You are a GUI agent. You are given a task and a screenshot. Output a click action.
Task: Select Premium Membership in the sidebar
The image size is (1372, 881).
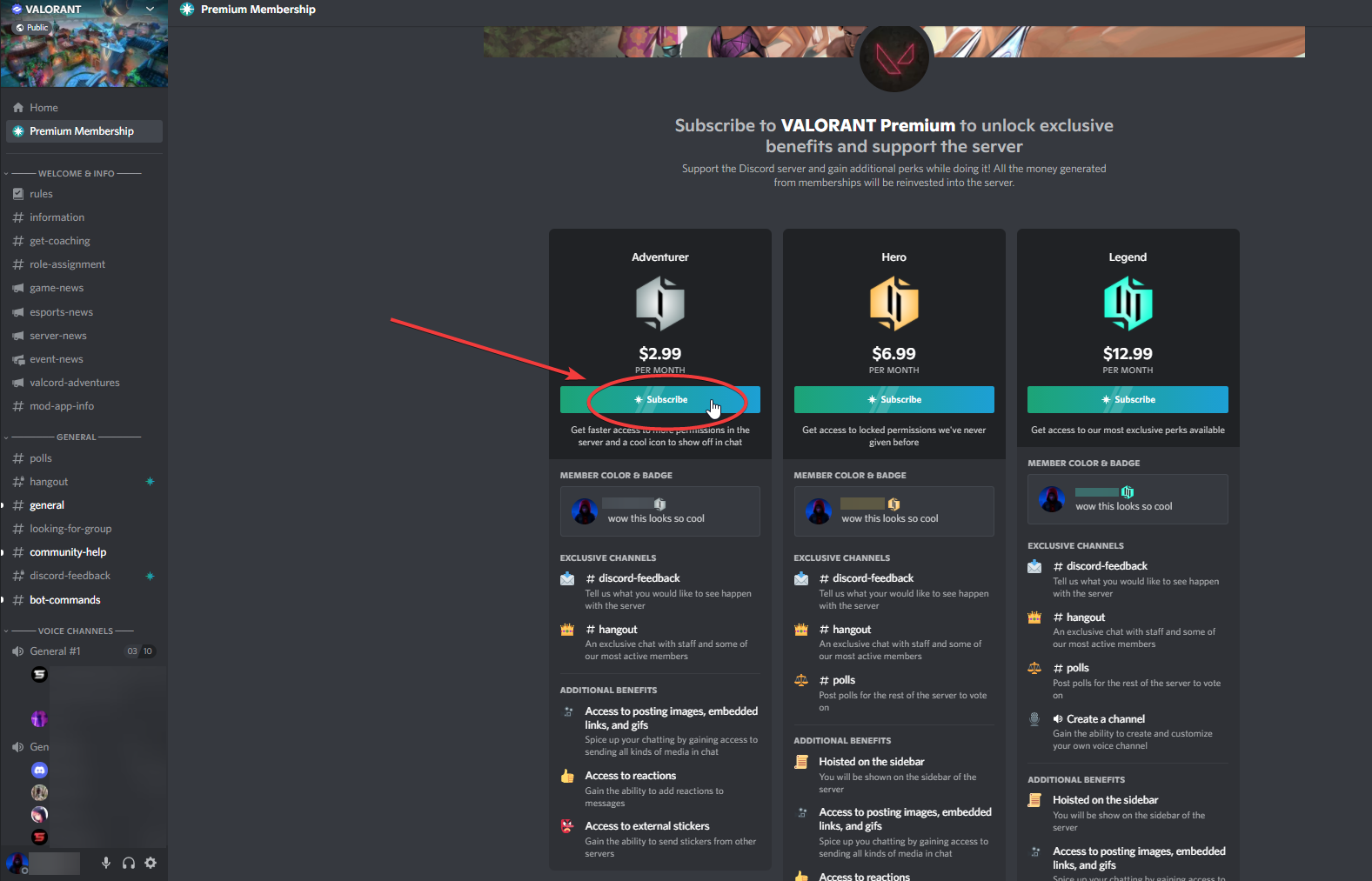tap(84, 131)
